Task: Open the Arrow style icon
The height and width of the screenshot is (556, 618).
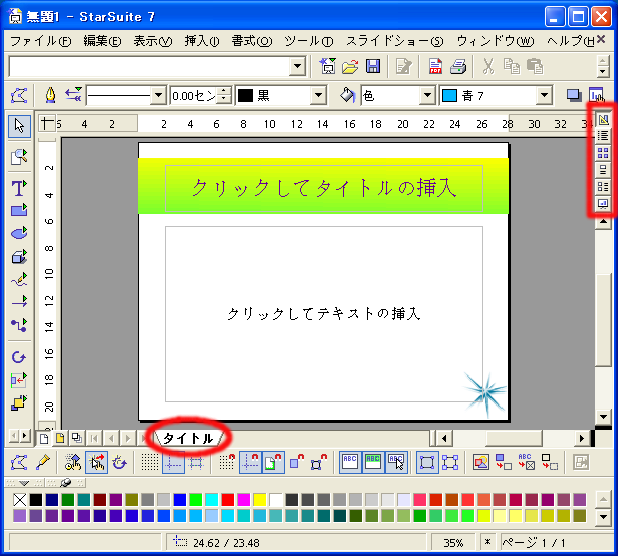Action: coord(73,95)
